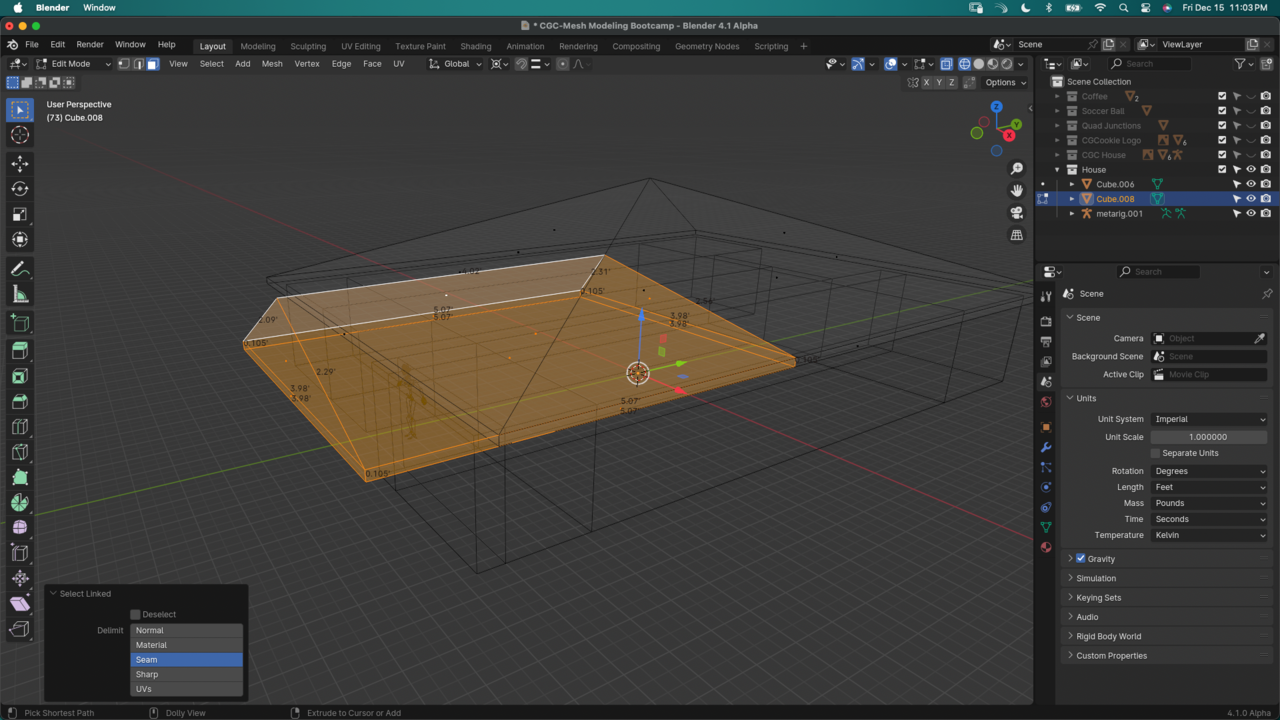Screen dimensions: 1280x720
Task: Select the Loop Cut tool
Action: (20, 427)
